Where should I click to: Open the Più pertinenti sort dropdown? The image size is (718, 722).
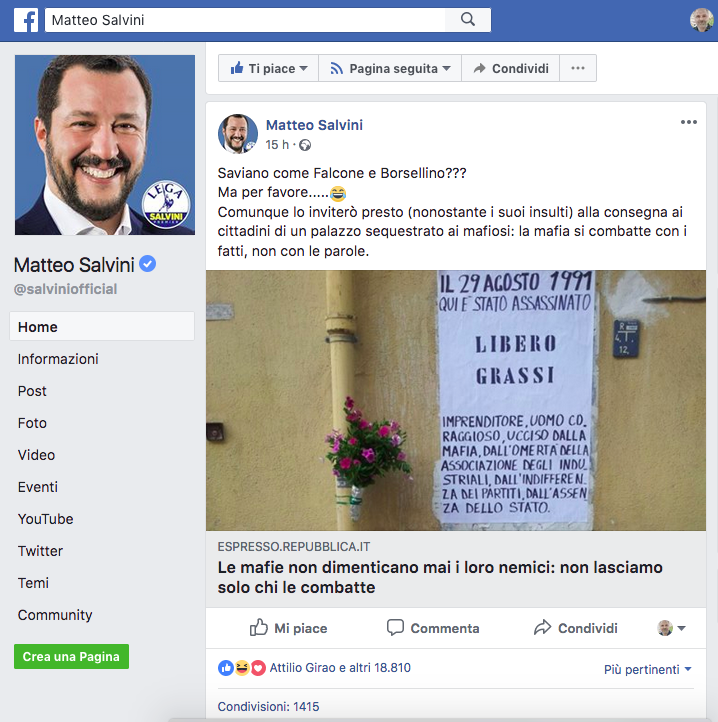click(648, 669)
